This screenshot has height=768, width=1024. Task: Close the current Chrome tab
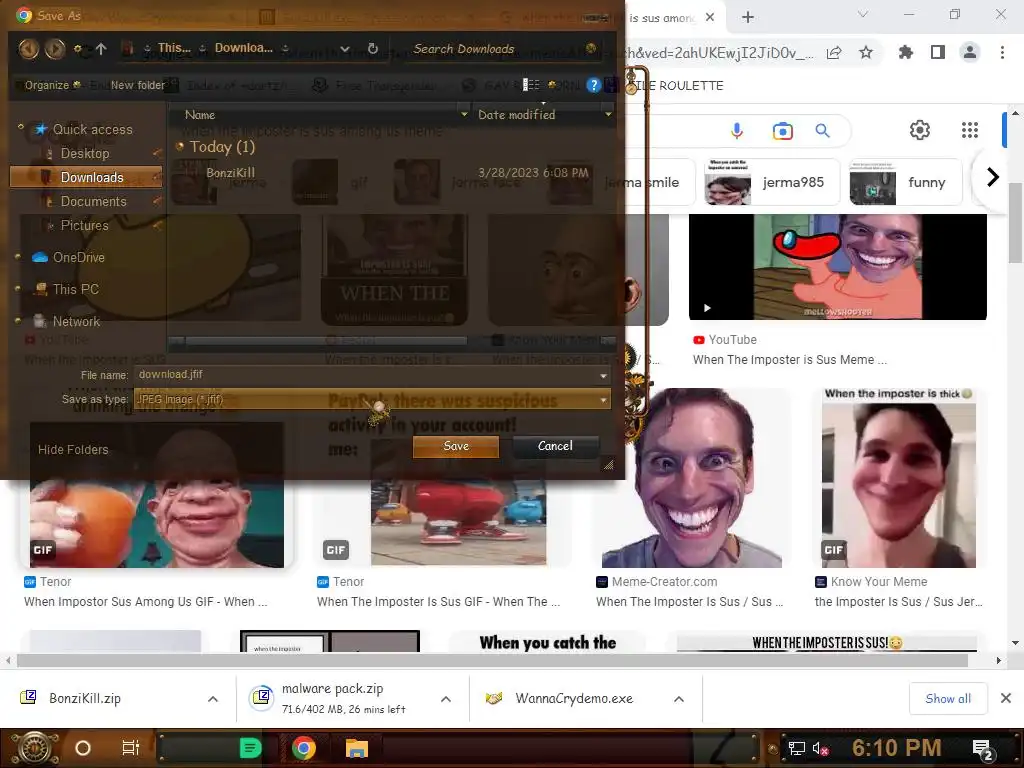click(710, 17)
